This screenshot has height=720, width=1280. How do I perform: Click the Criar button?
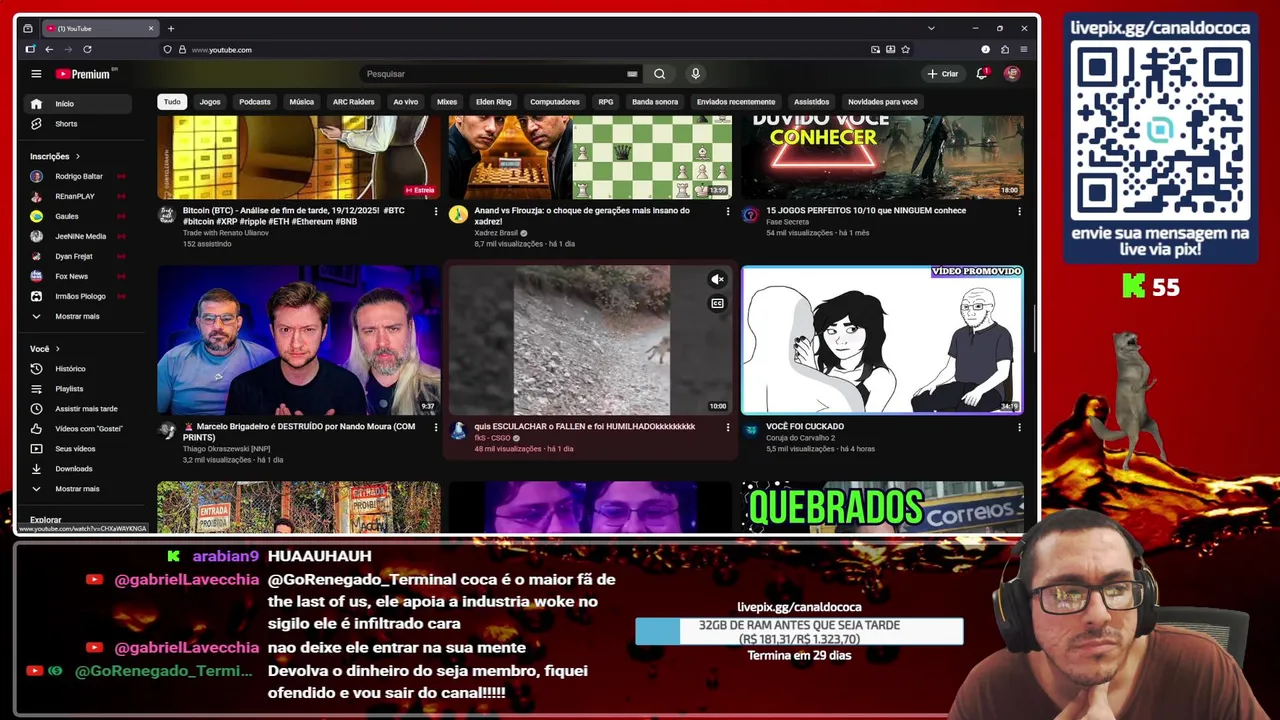pos(942,74)
